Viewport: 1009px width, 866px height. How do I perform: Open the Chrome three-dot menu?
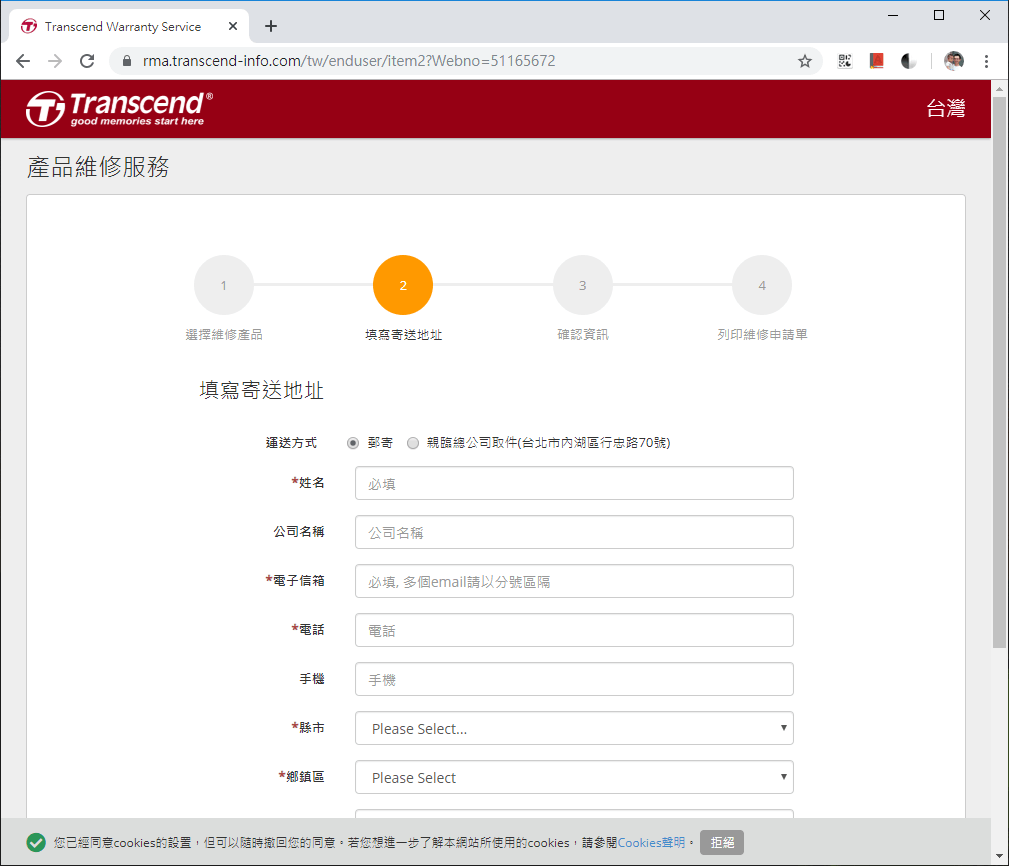click(987, 60)
